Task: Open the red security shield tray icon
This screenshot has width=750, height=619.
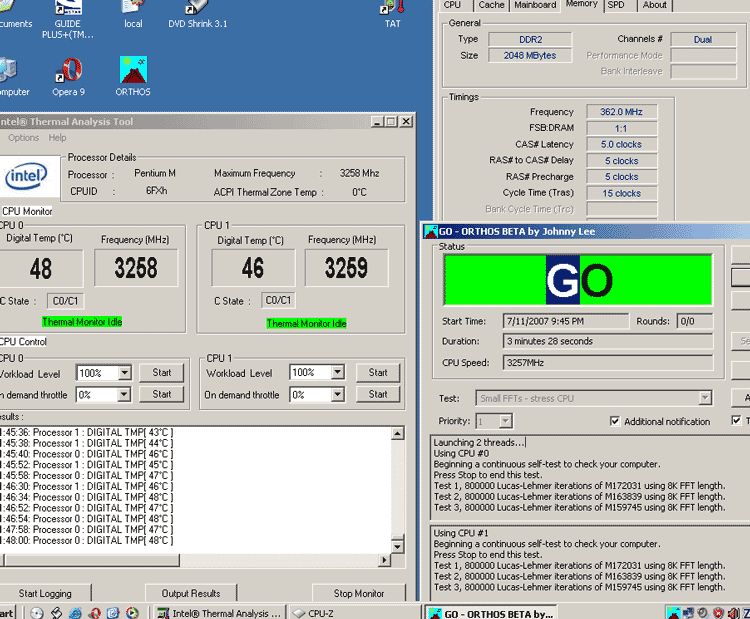Action: [718, 613]
